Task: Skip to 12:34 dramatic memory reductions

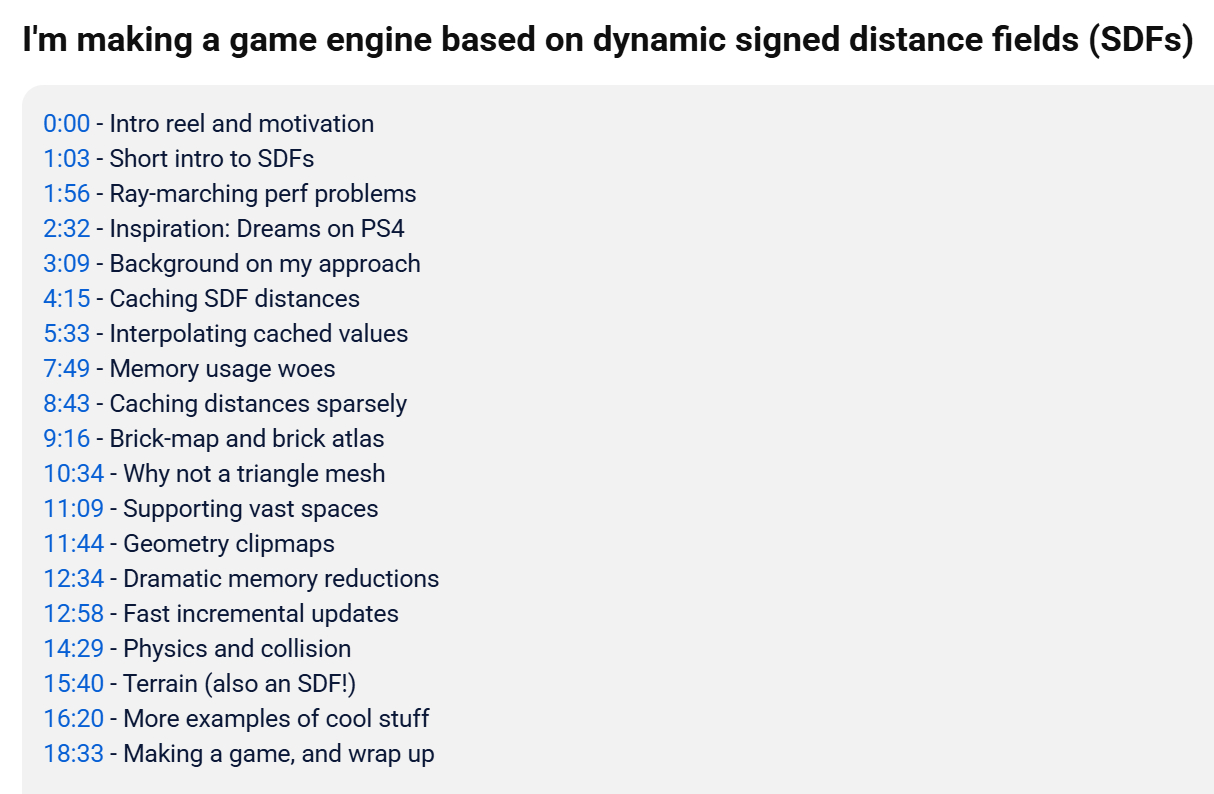Action: click(x=73, y=579)
